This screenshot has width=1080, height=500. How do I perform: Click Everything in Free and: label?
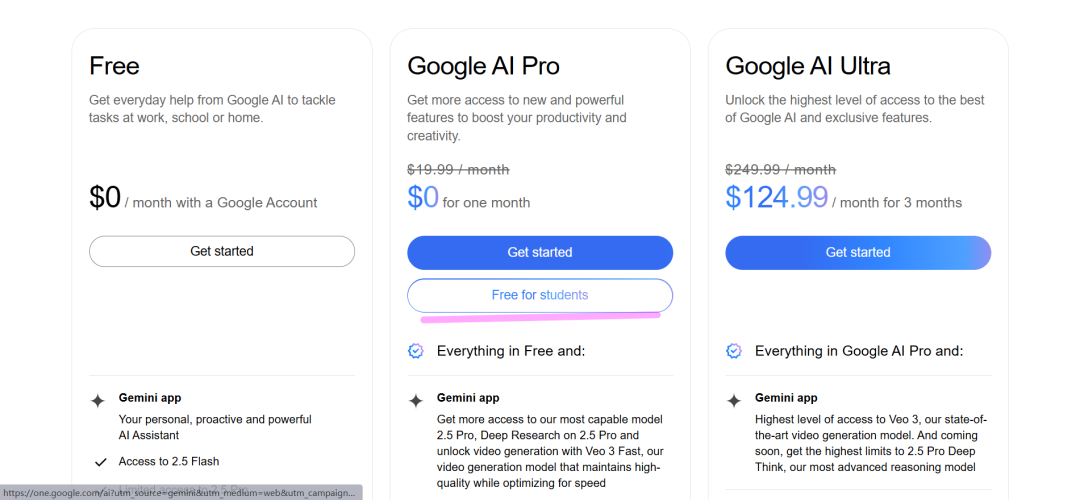(x=510, y=351)
